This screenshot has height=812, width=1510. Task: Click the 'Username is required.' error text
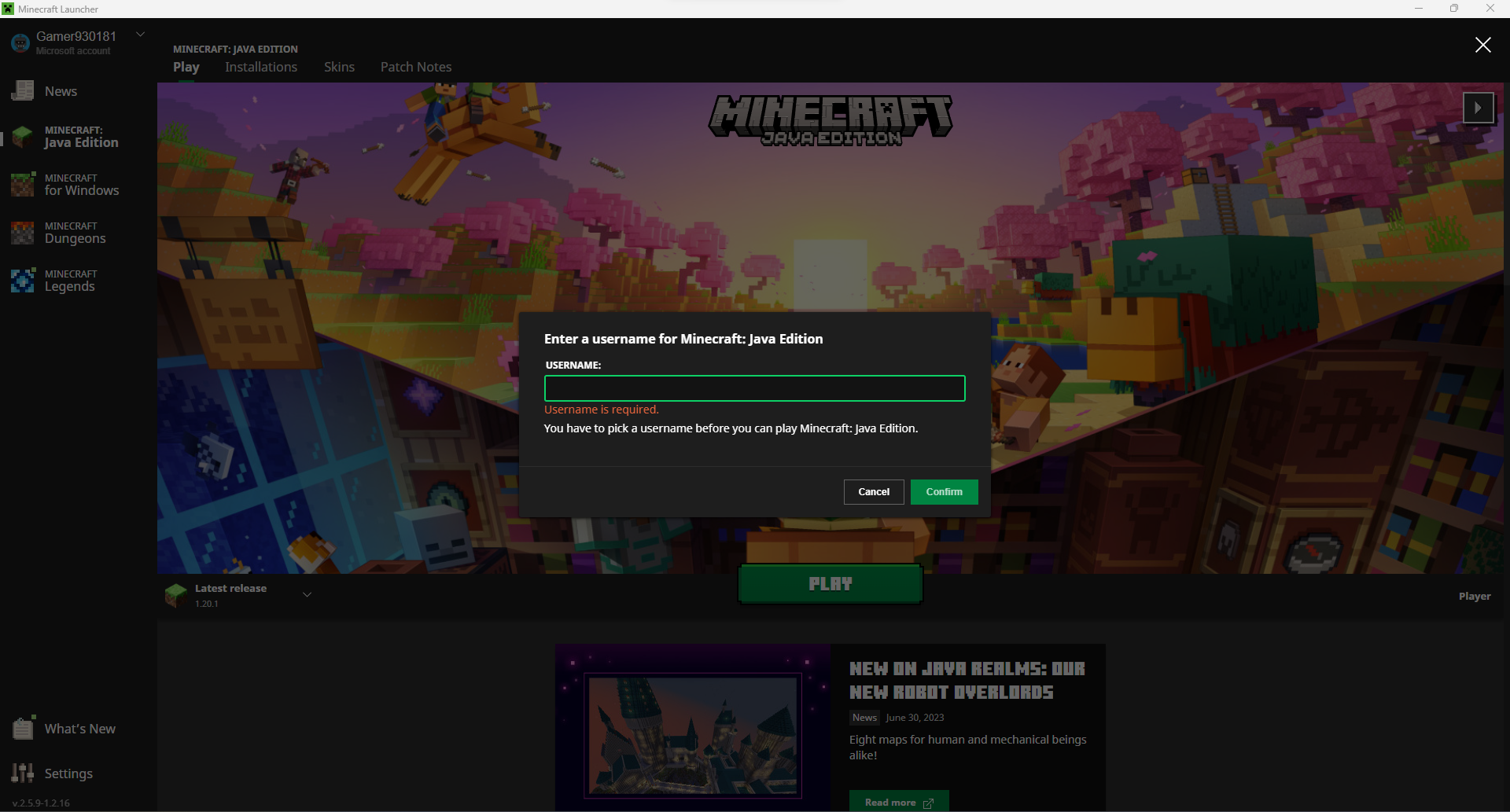[x=602, y=410]
